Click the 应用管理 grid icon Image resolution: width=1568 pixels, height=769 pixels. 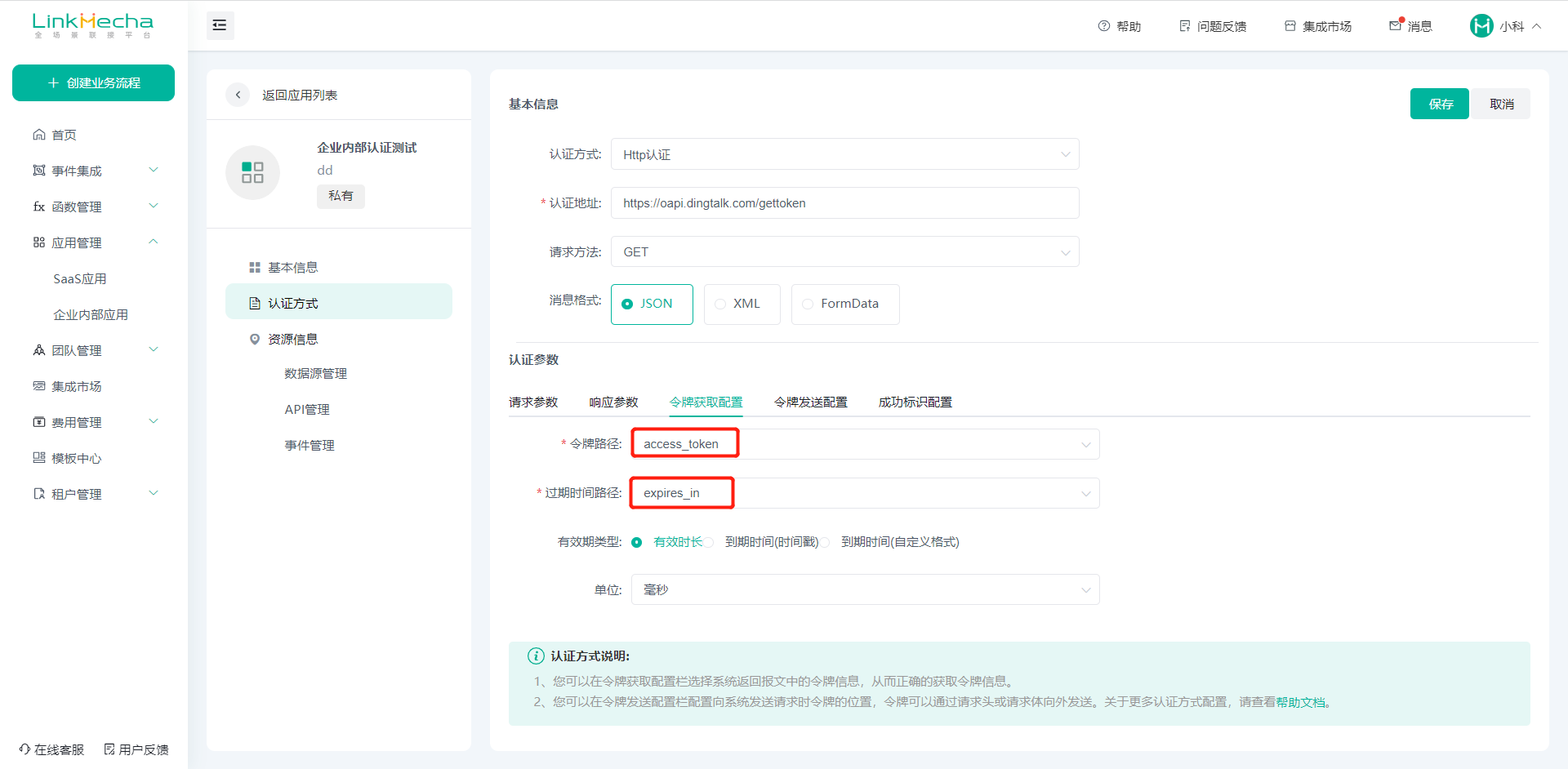[x=39, y=242]
